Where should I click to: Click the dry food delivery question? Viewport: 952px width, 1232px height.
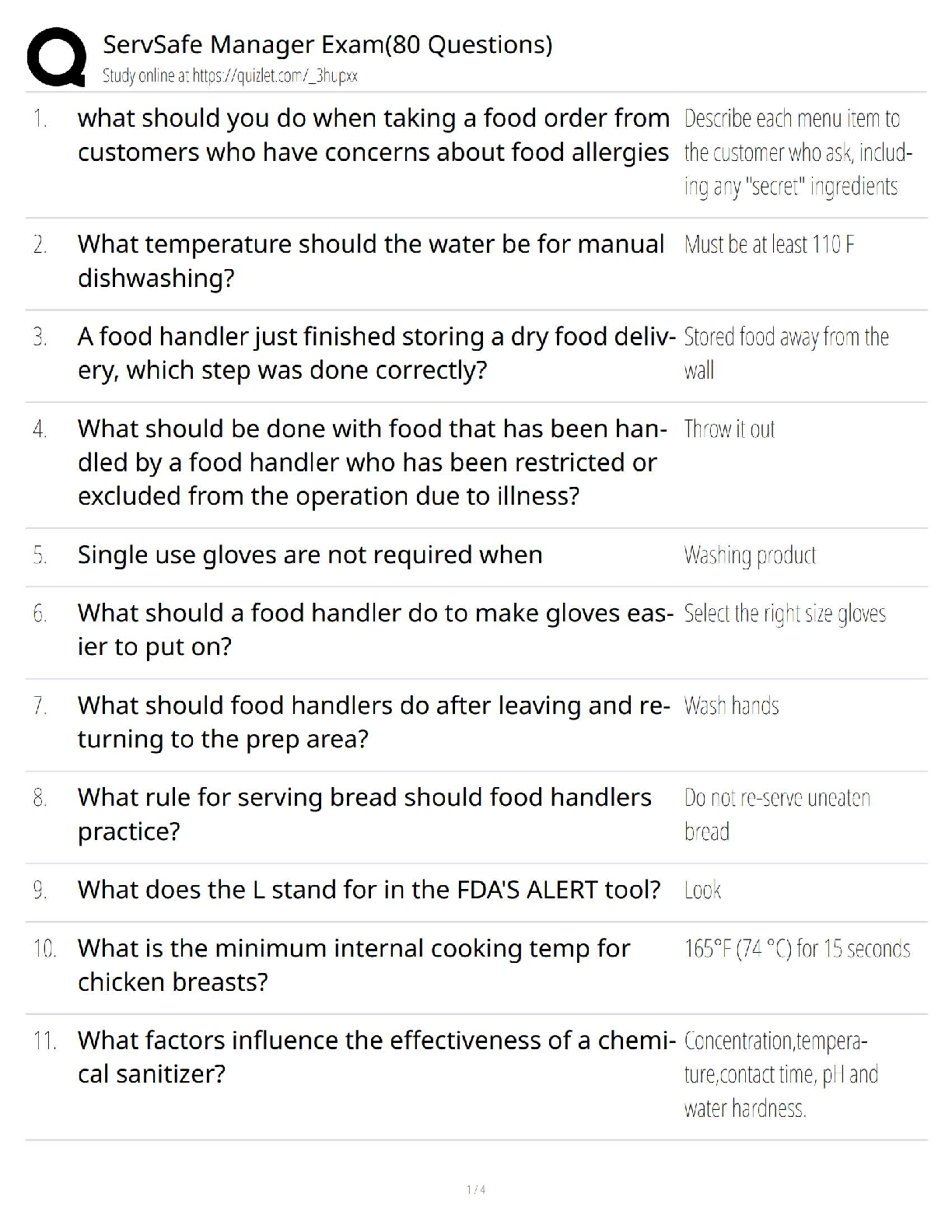pyautogui.click(x=376, y=353)
